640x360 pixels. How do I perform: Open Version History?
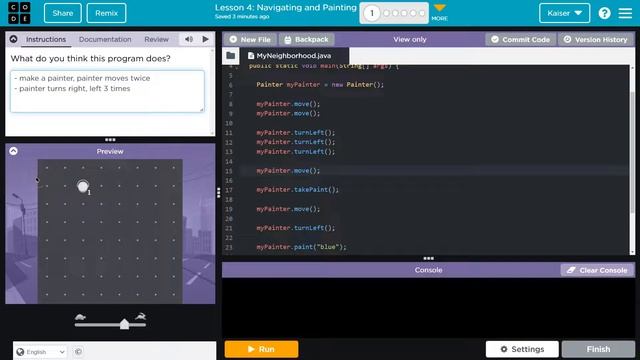[596, 40]
